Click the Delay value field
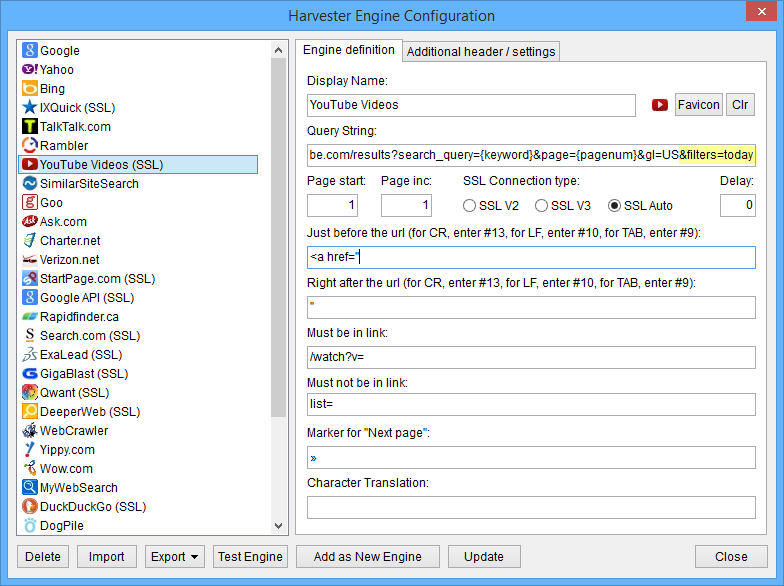The height and width of the screenshot is (586, 784). click(738, 205)
